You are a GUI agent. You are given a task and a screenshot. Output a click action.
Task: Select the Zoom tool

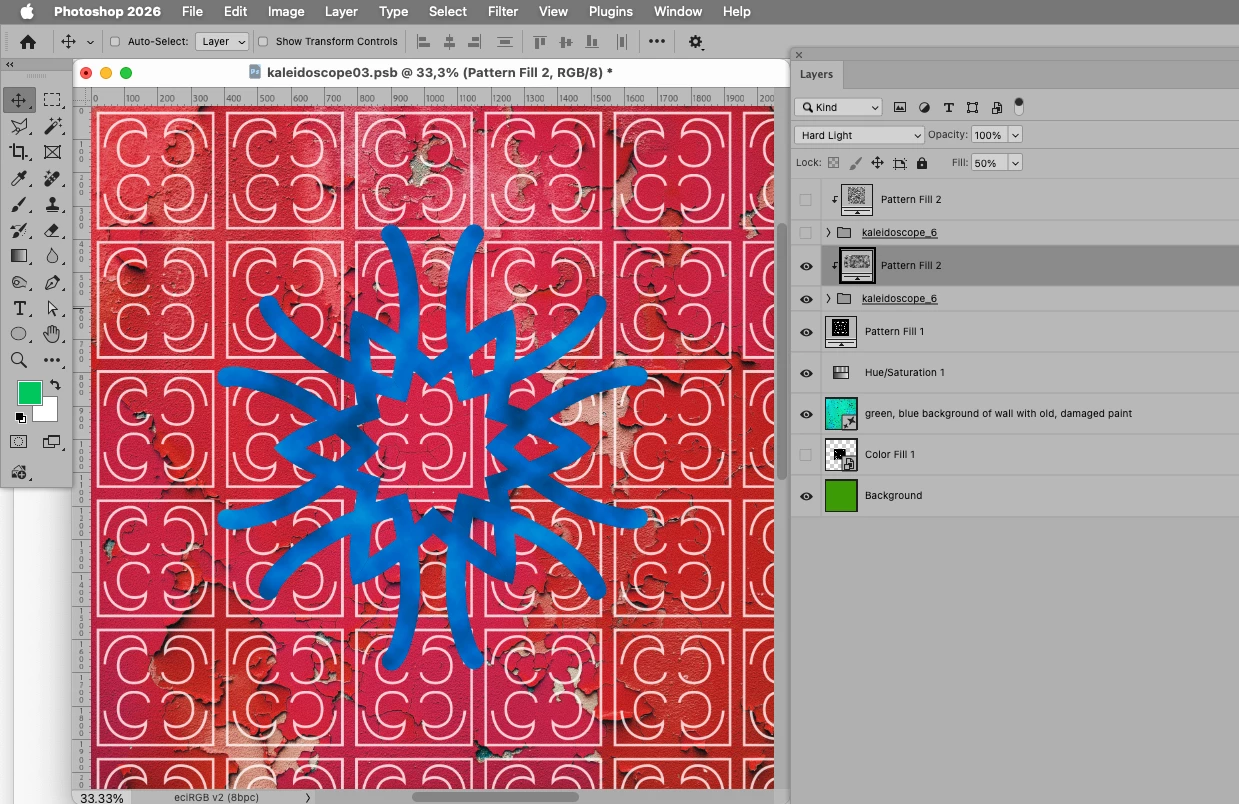[19, 360]
